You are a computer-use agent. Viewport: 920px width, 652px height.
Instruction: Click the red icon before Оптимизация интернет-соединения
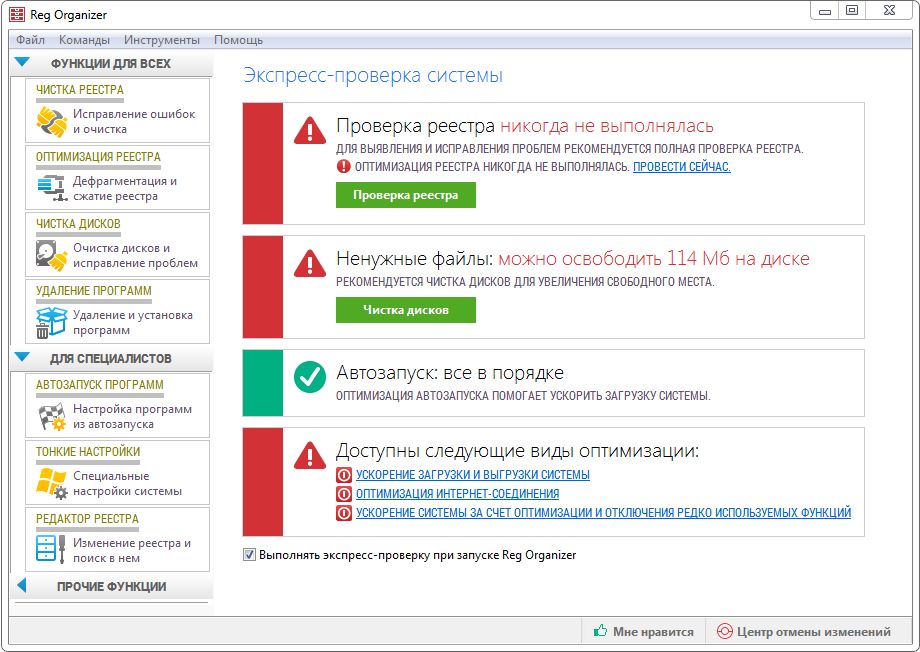click(343, 494)
